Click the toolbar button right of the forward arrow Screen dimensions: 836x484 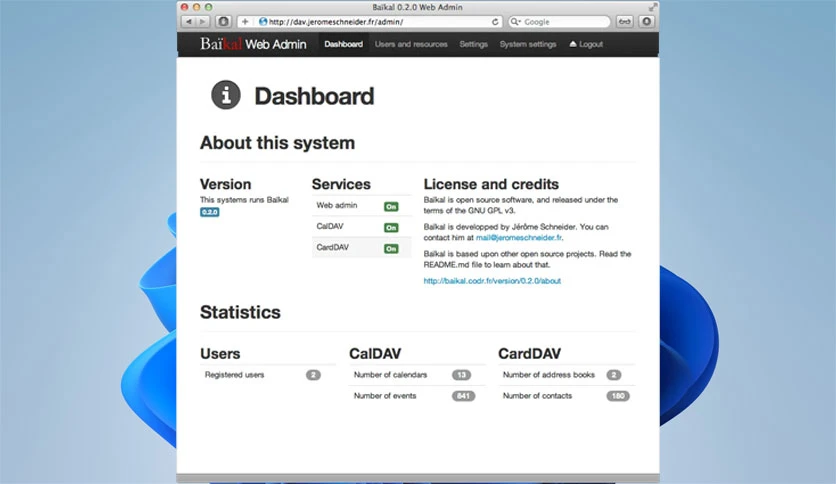[223, 22]
